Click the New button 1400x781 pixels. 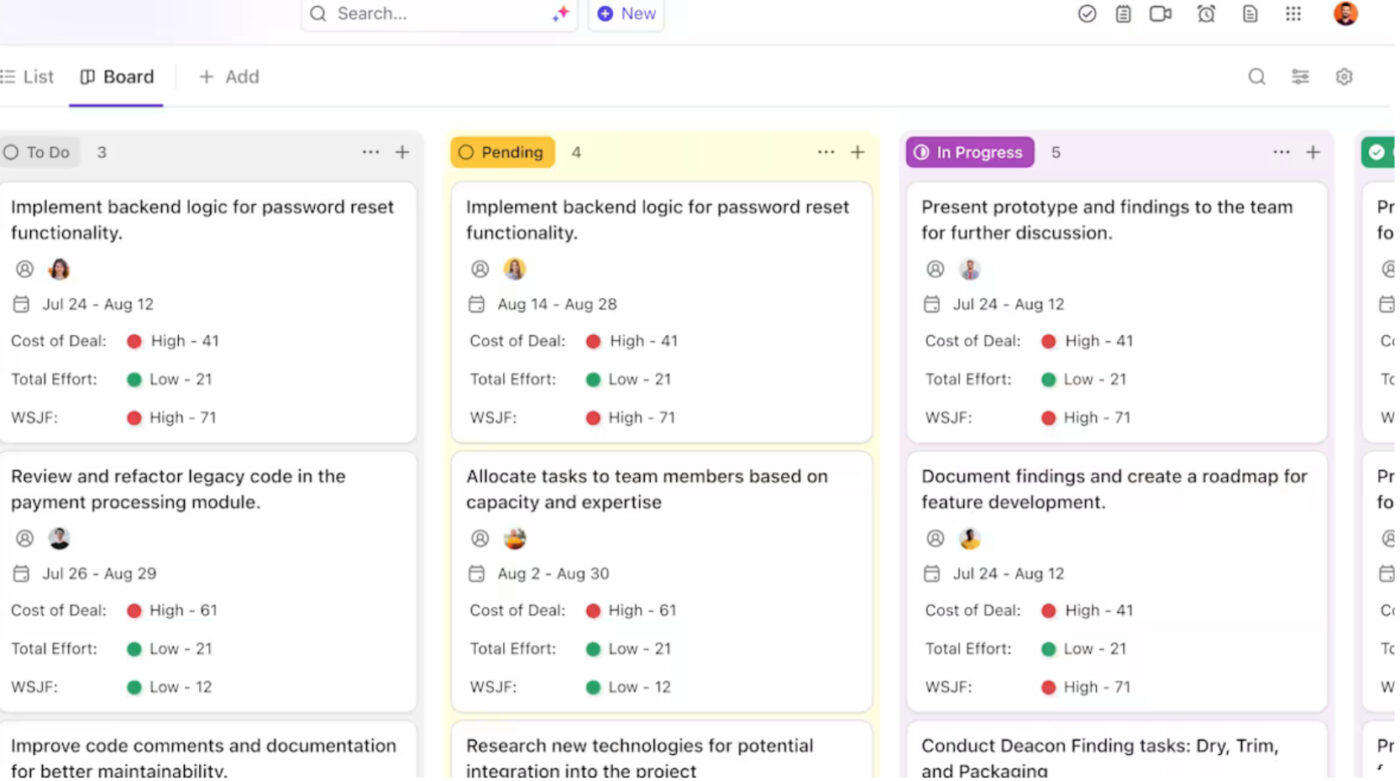click(627, 14)
